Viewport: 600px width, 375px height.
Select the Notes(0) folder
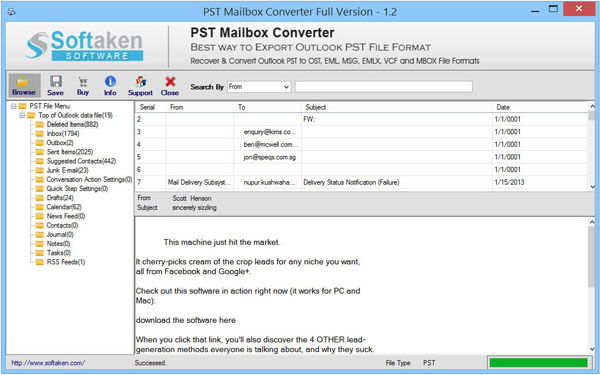point(59,244)
